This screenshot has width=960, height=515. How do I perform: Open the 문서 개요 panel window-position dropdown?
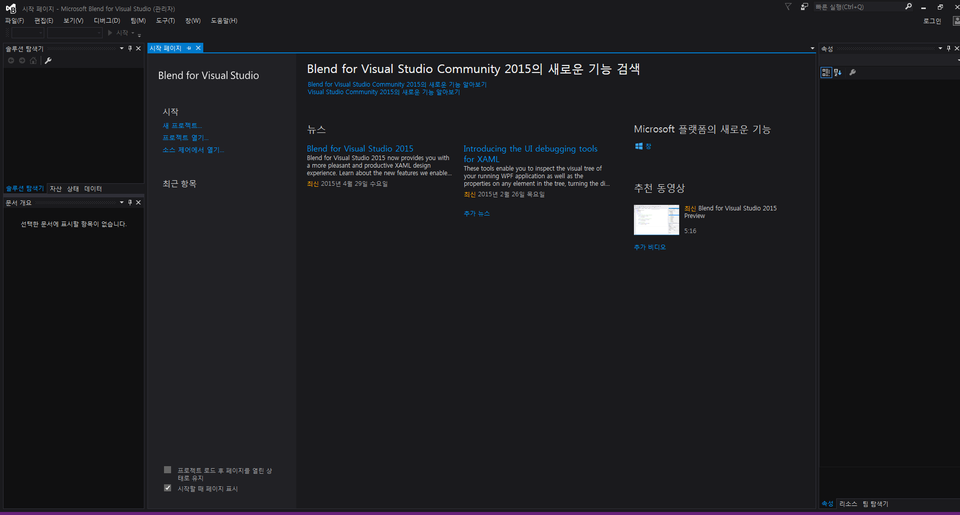pyautogui.click(x=121, y=203)
